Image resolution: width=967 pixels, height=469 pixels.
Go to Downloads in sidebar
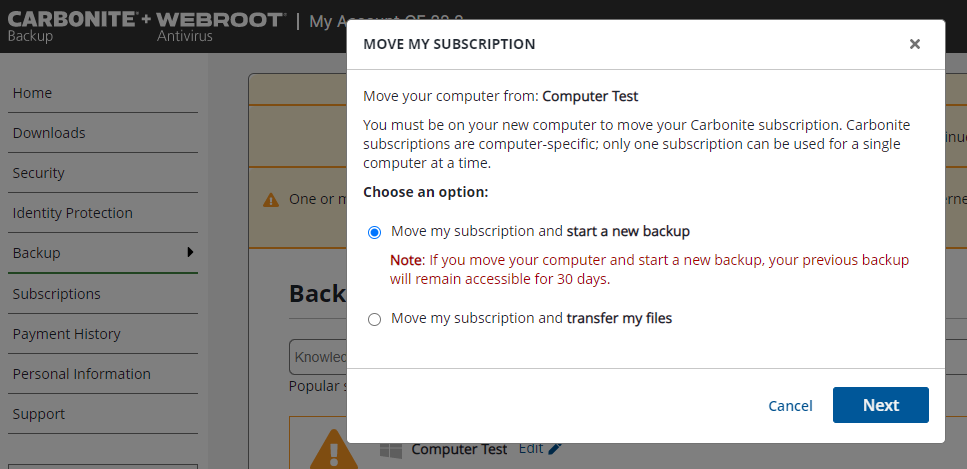49,133
